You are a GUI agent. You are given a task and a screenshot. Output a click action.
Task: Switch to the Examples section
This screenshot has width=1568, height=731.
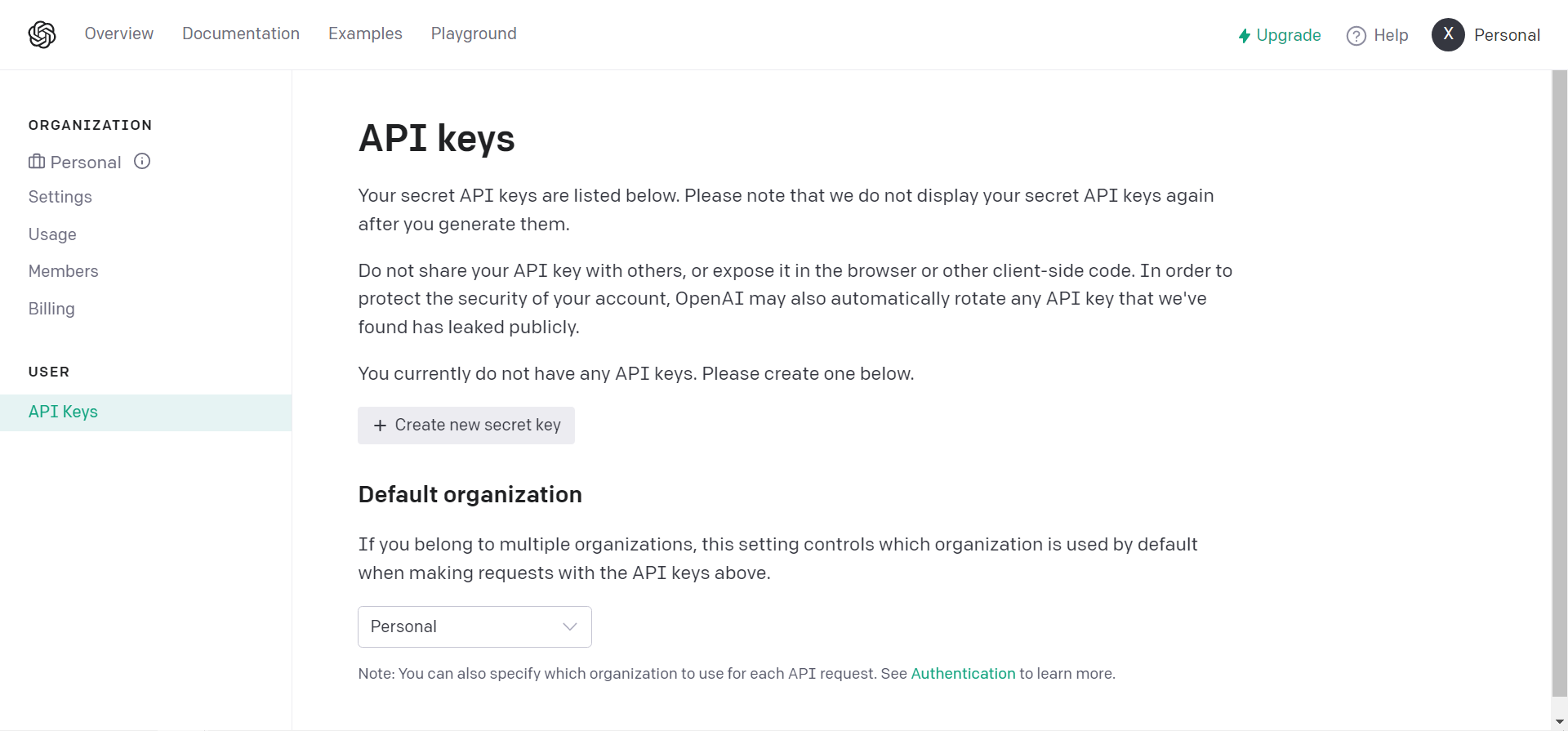point(365,33)
